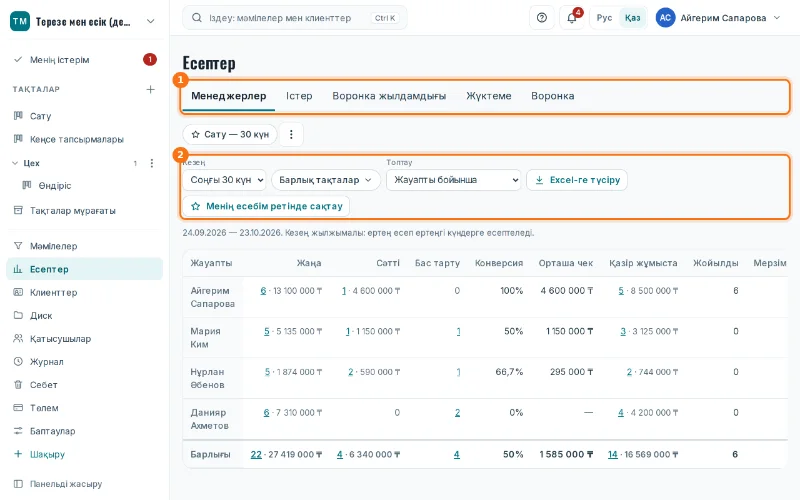Screen dimensions: 800x500
Task: Switch language to Рус
Action: click(604, 18)
